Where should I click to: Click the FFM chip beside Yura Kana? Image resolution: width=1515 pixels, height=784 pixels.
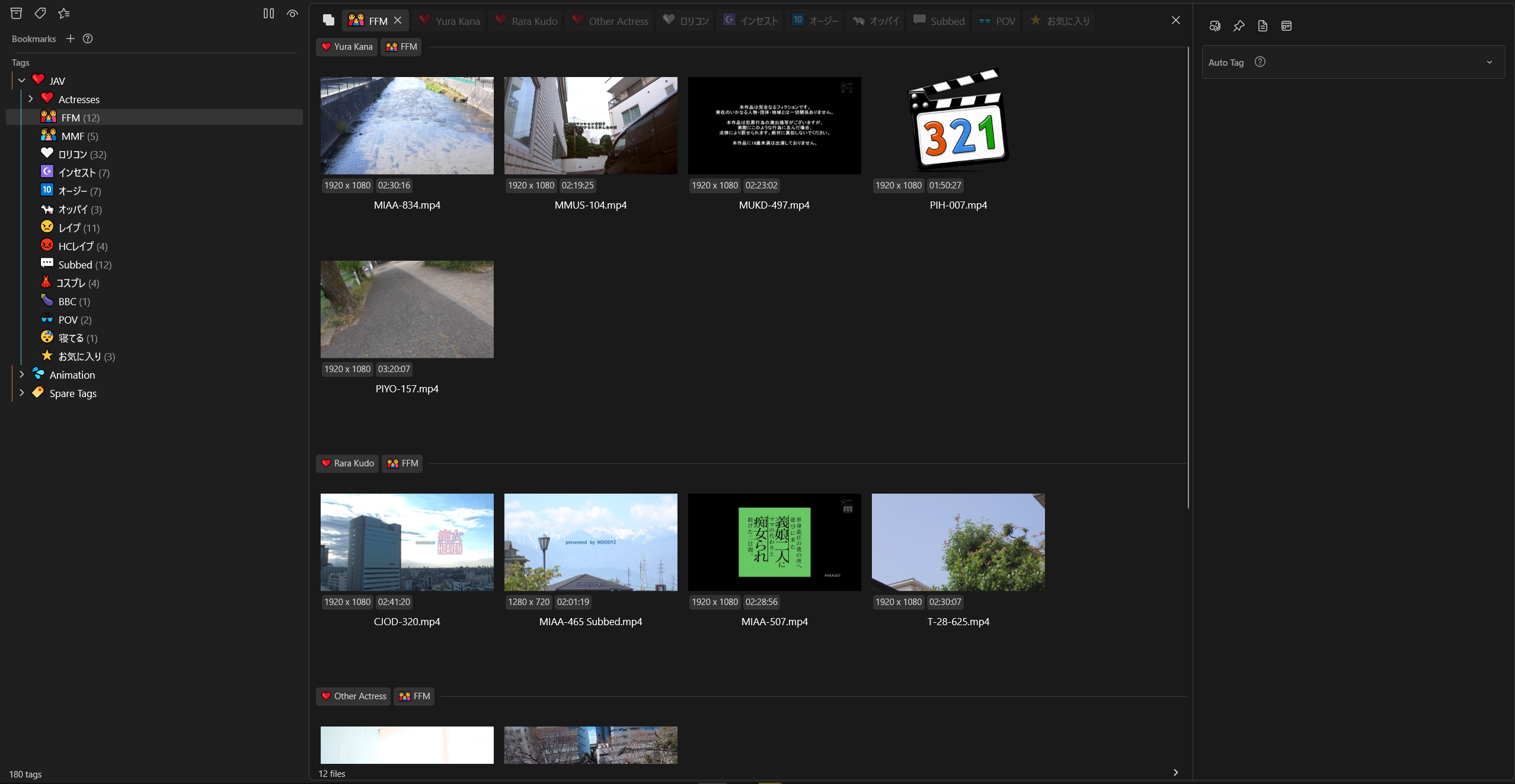(402, 47)
